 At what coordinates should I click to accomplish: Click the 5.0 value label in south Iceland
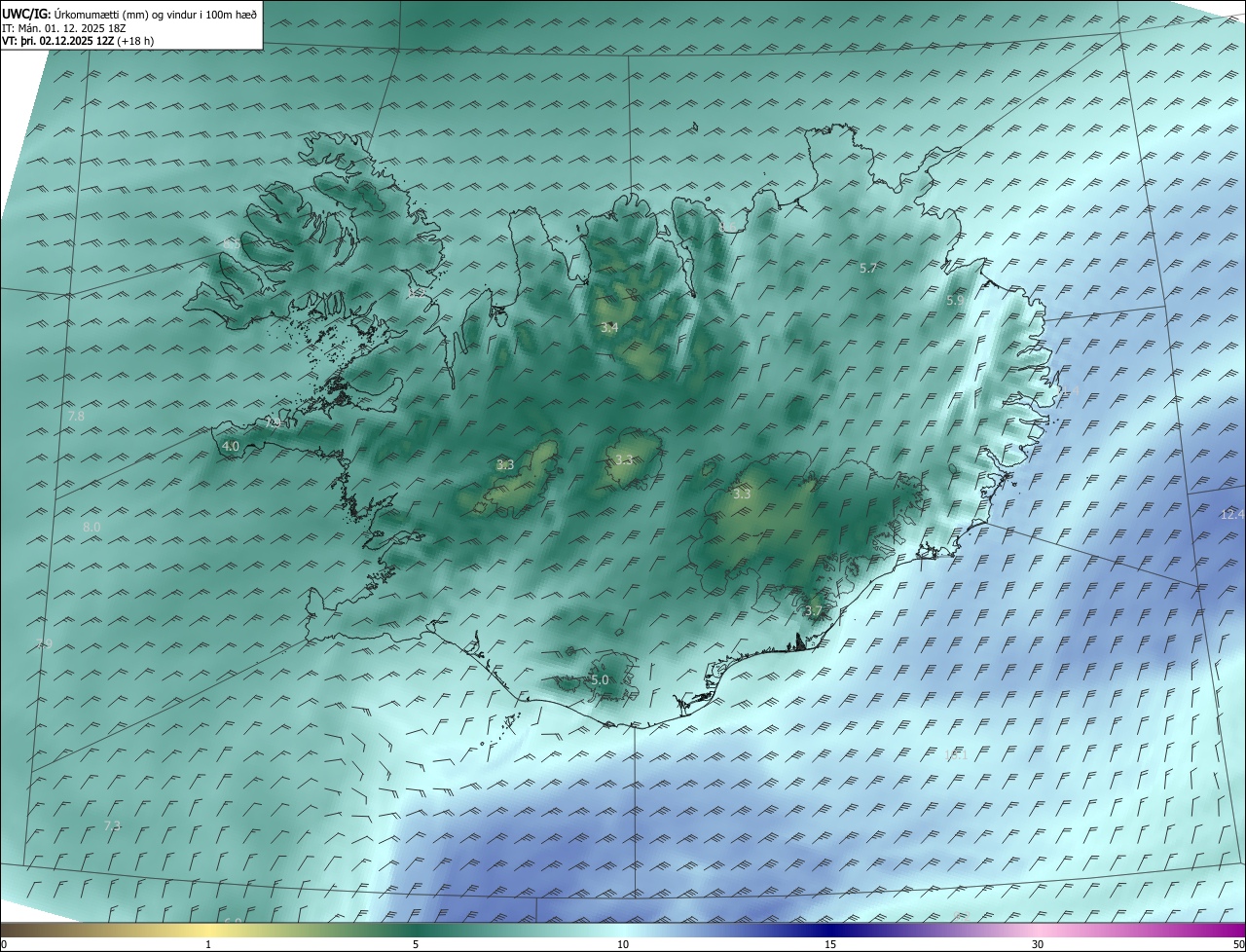pyautogui.click(x=600, y=679)
